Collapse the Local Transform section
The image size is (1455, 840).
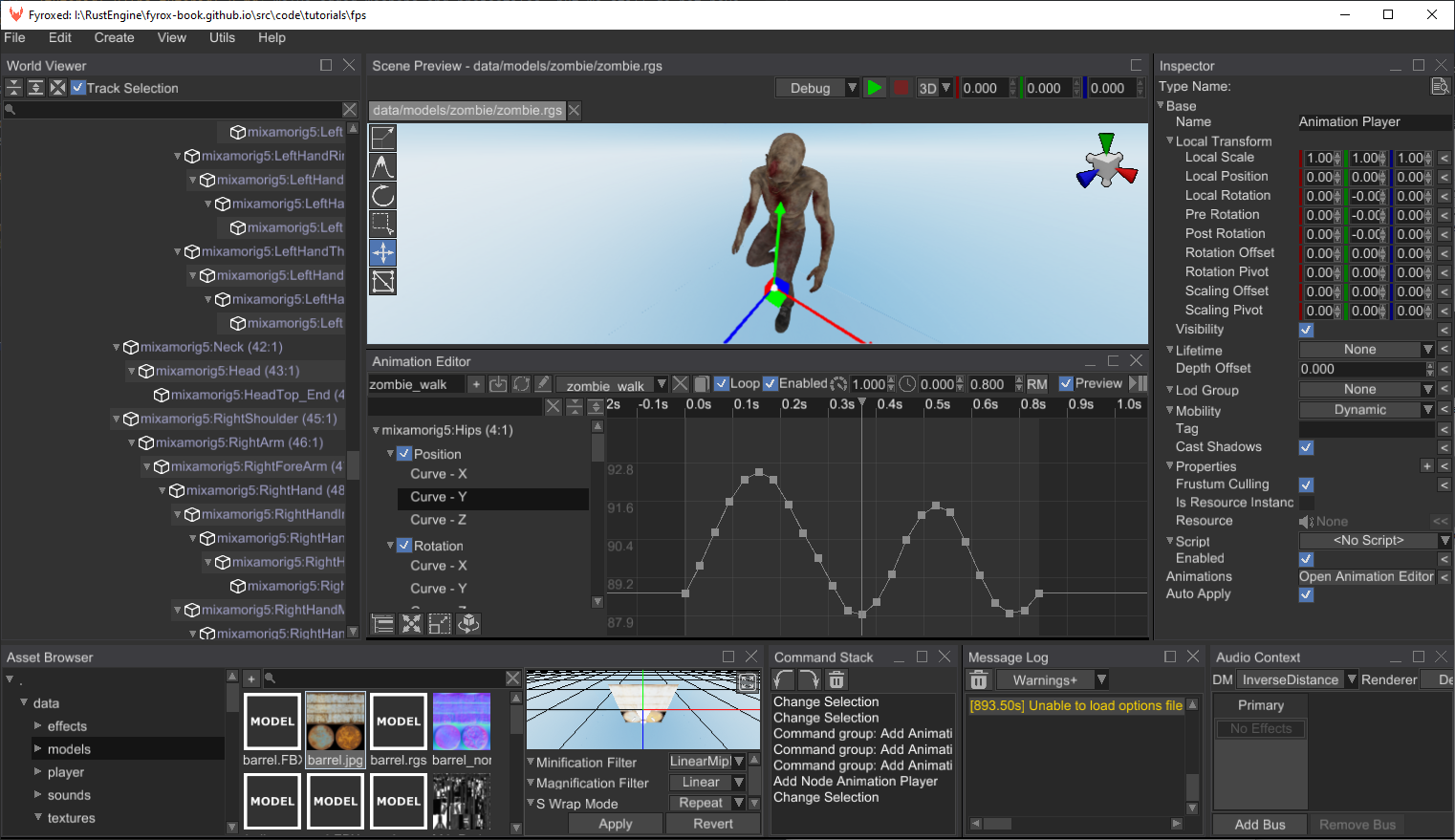(1170, 140)
